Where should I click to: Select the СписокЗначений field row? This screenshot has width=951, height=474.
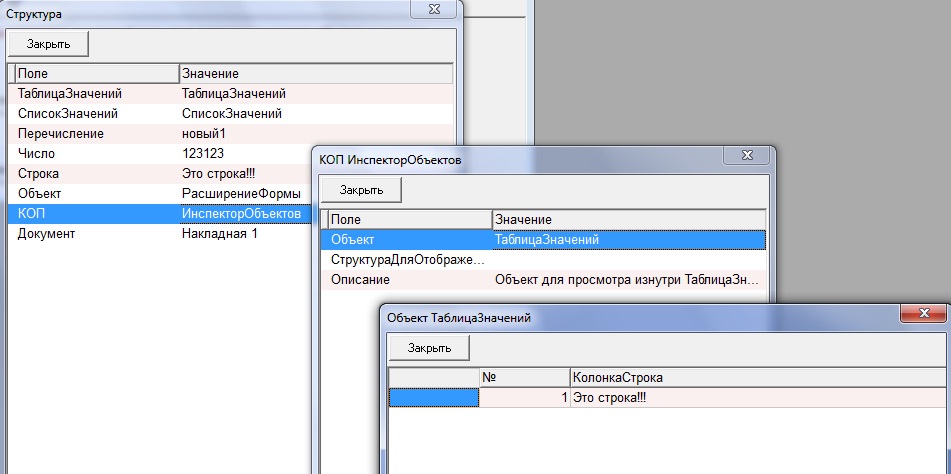[68, 114]
